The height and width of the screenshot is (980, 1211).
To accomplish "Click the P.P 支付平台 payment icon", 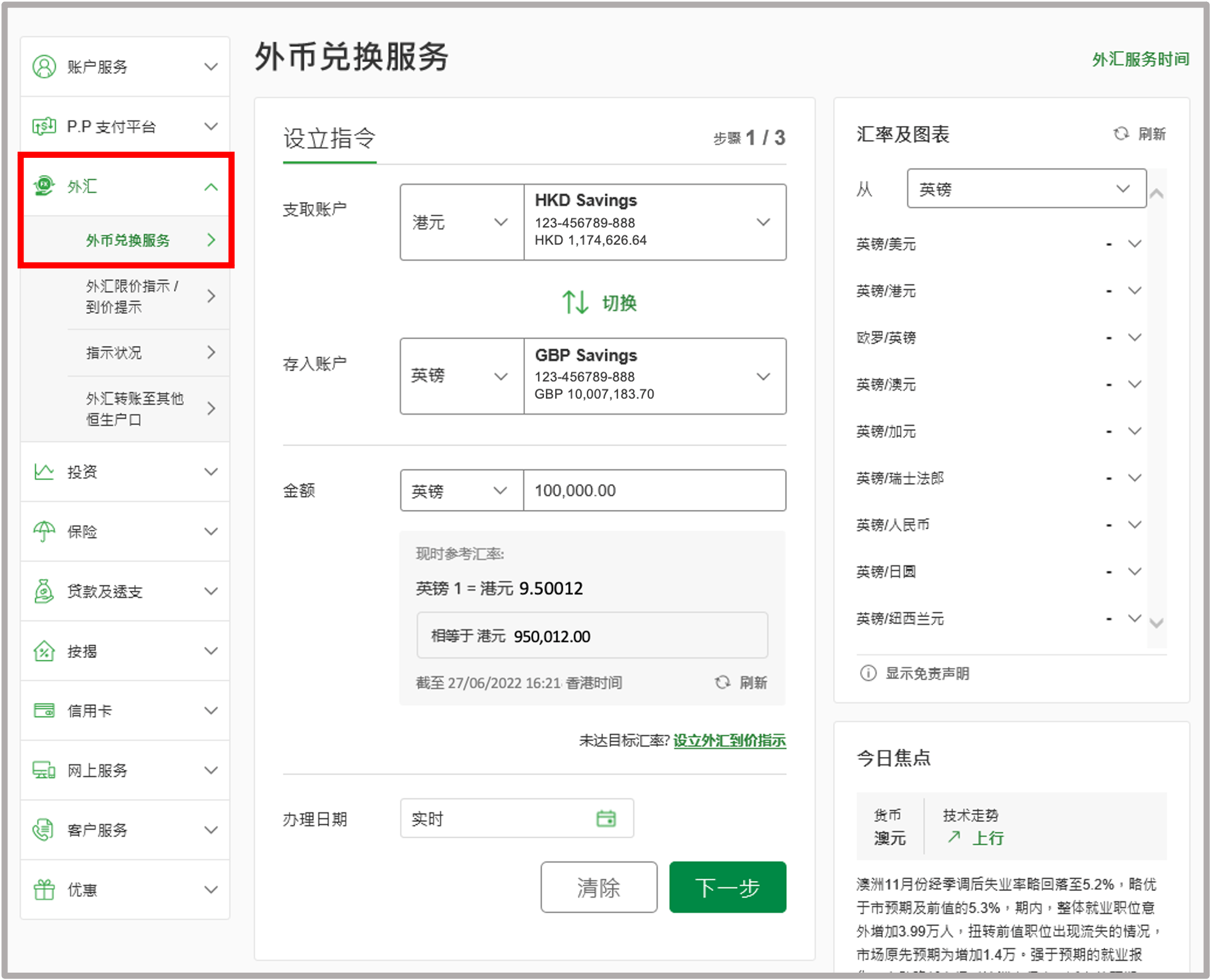I will point(44,127).
